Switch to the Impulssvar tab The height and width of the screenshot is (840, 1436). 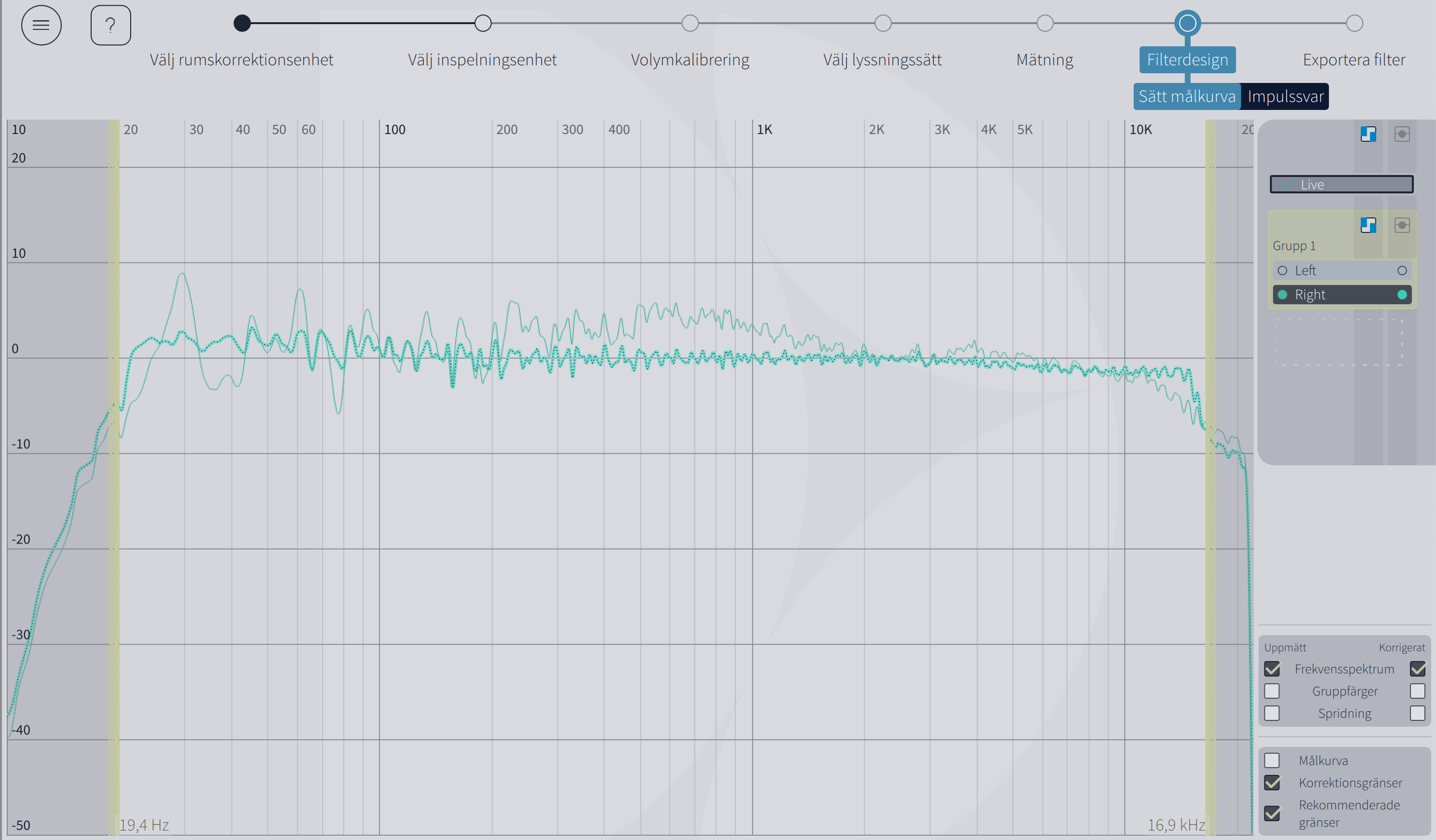click(x=1285, y=96)
